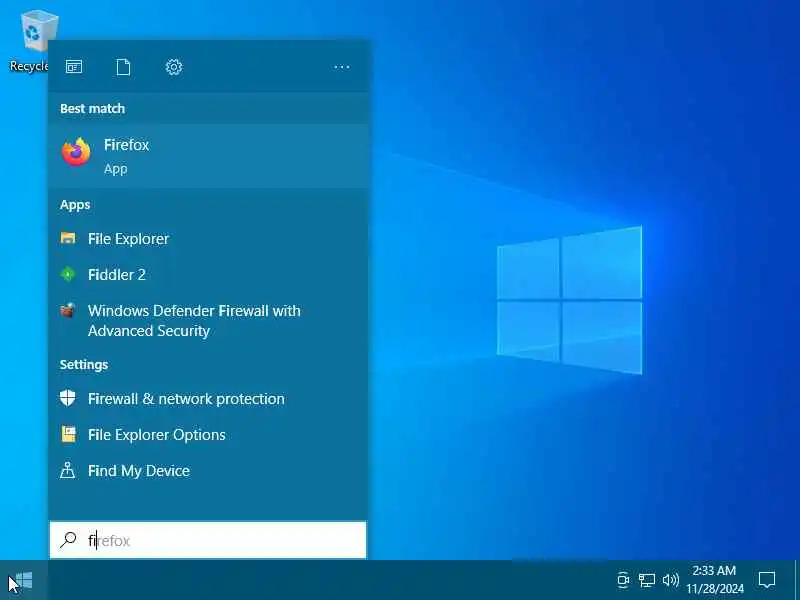Open the Action Center notification icon
This screenshot has height=600, width=800.
[767, 580]
